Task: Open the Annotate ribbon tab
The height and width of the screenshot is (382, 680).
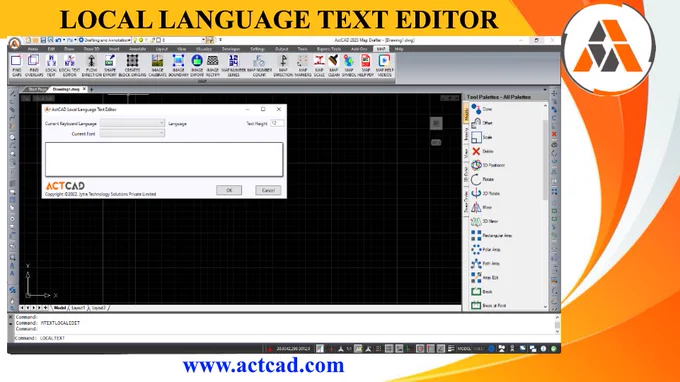Action: (137, 49)
